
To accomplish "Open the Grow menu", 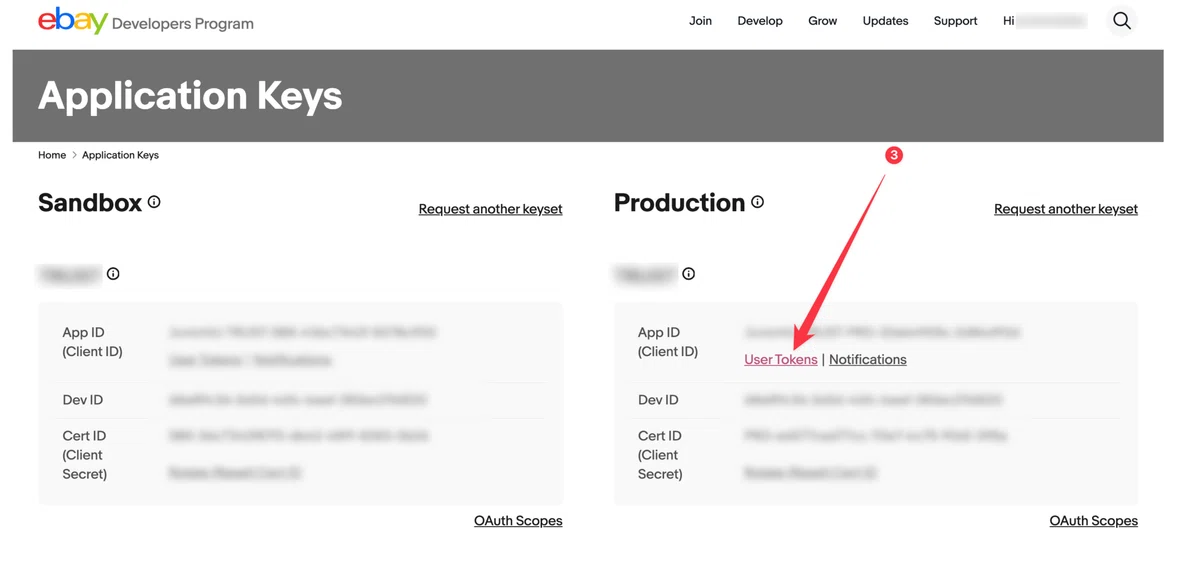I will pos(822,21).
